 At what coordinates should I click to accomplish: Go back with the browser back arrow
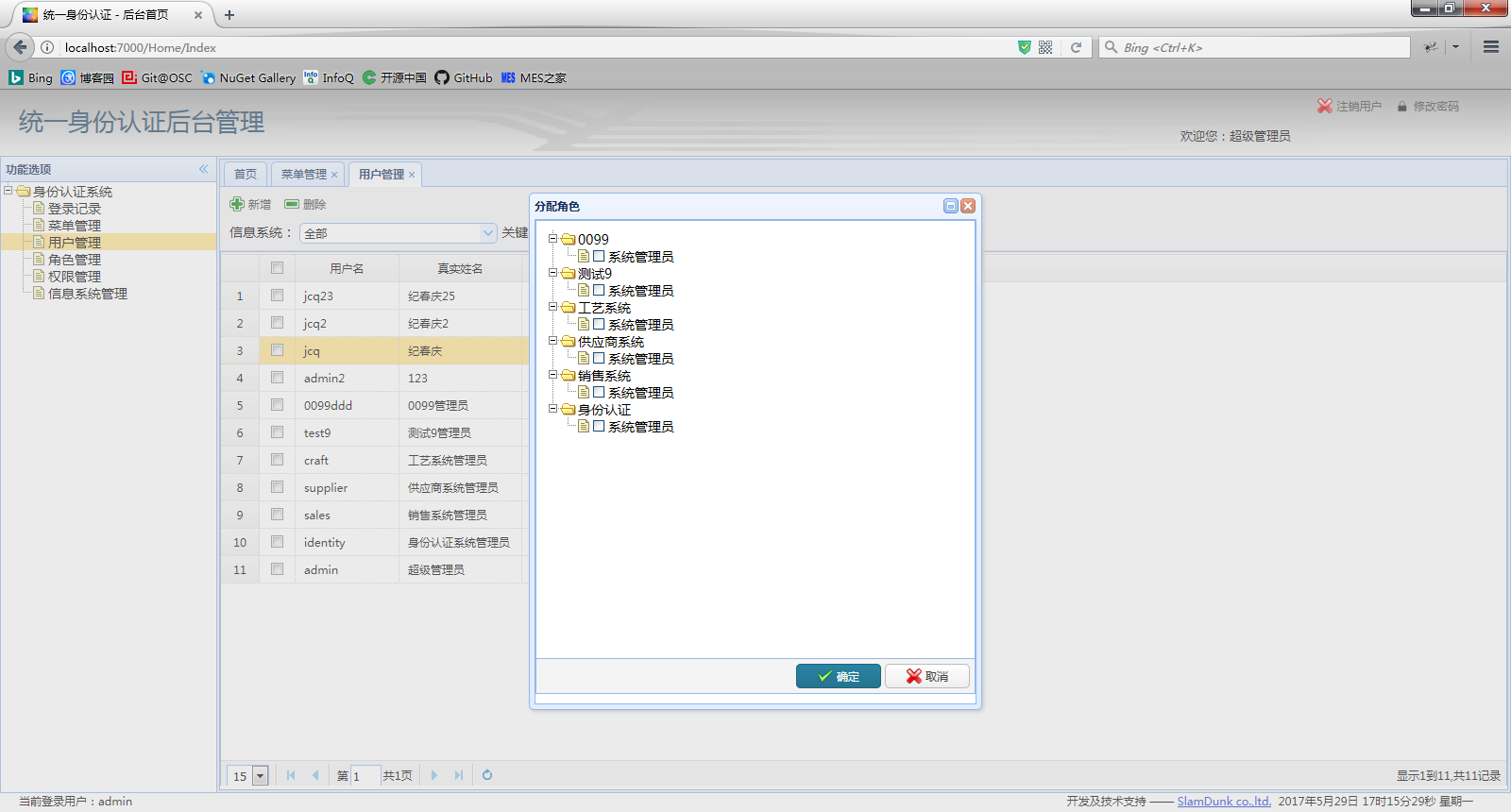(20, 46)
